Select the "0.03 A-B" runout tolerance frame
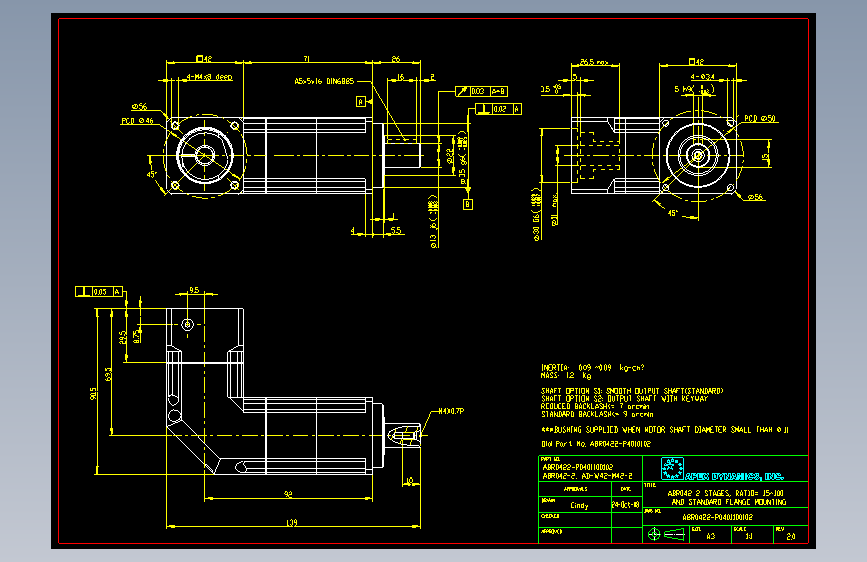The height and width of the screenshot is (562, 867). coord(482,91)
